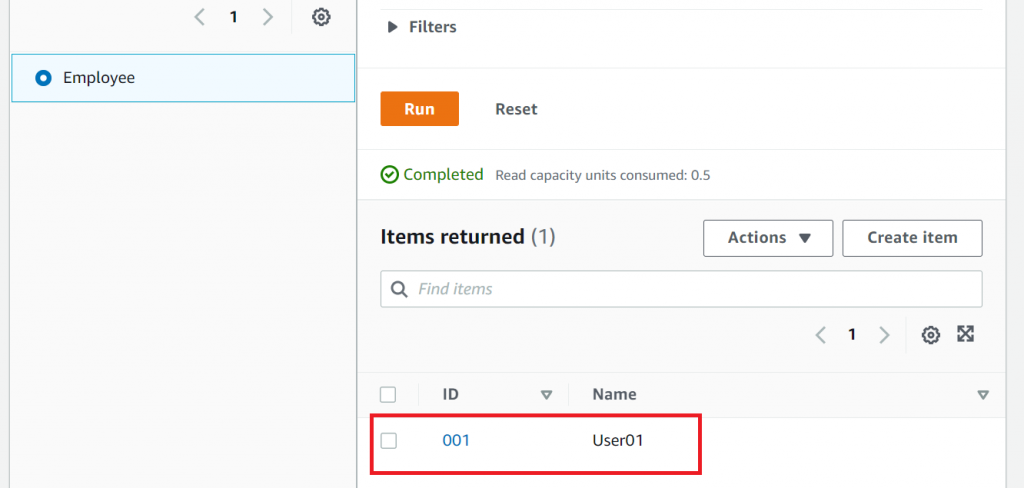1024x488 pixels.
Task: Open item with ID 001 link
Action: (x=456, y=440)
